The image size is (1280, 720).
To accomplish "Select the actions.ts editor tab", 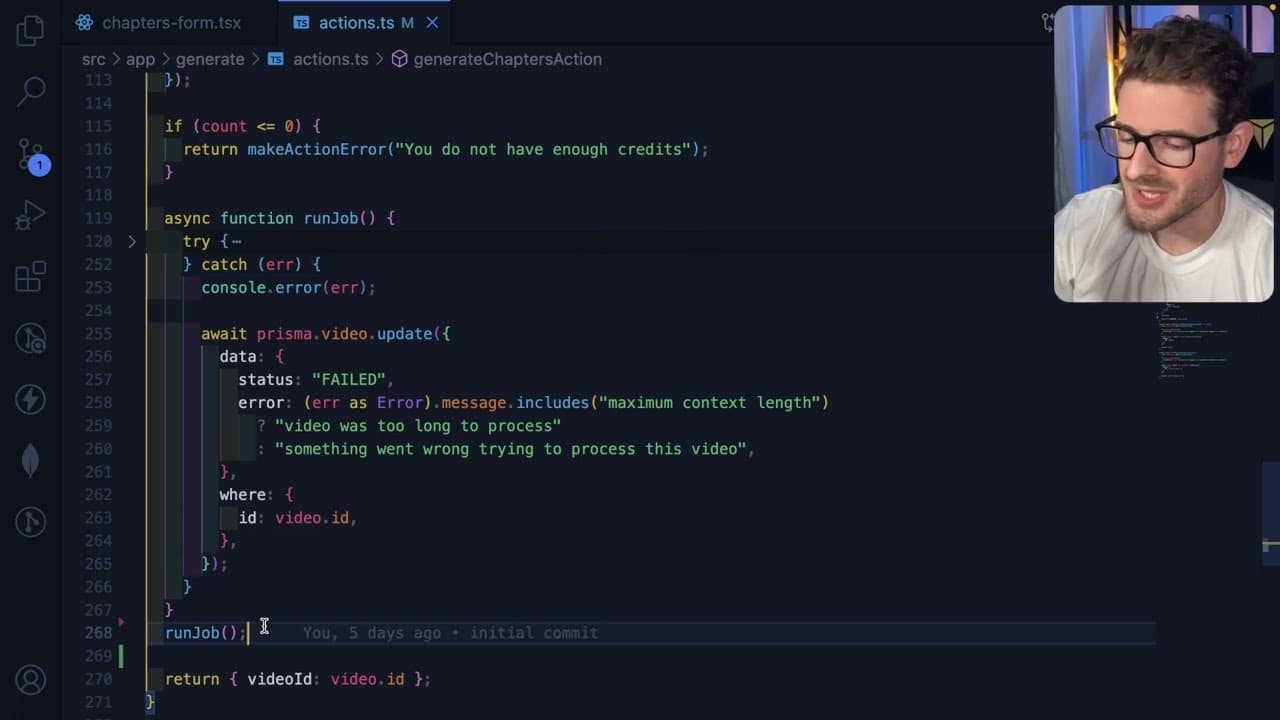I will click(x=355, y=22).
